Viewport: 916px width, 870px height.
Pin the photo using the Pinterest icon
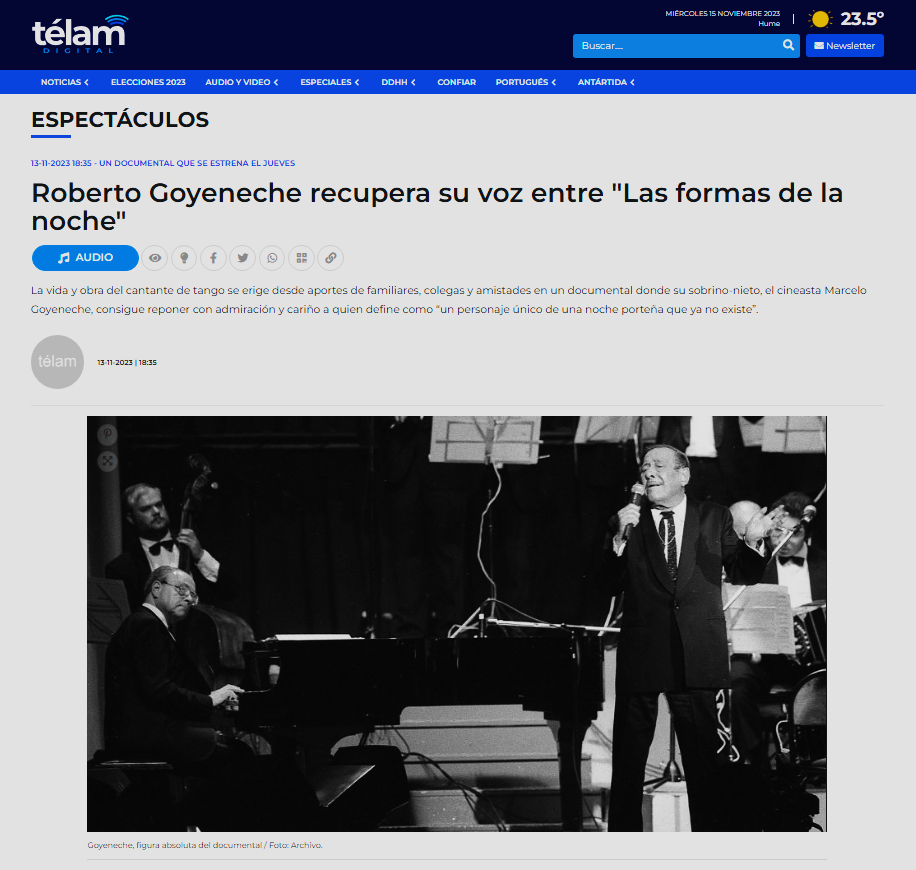107,435
